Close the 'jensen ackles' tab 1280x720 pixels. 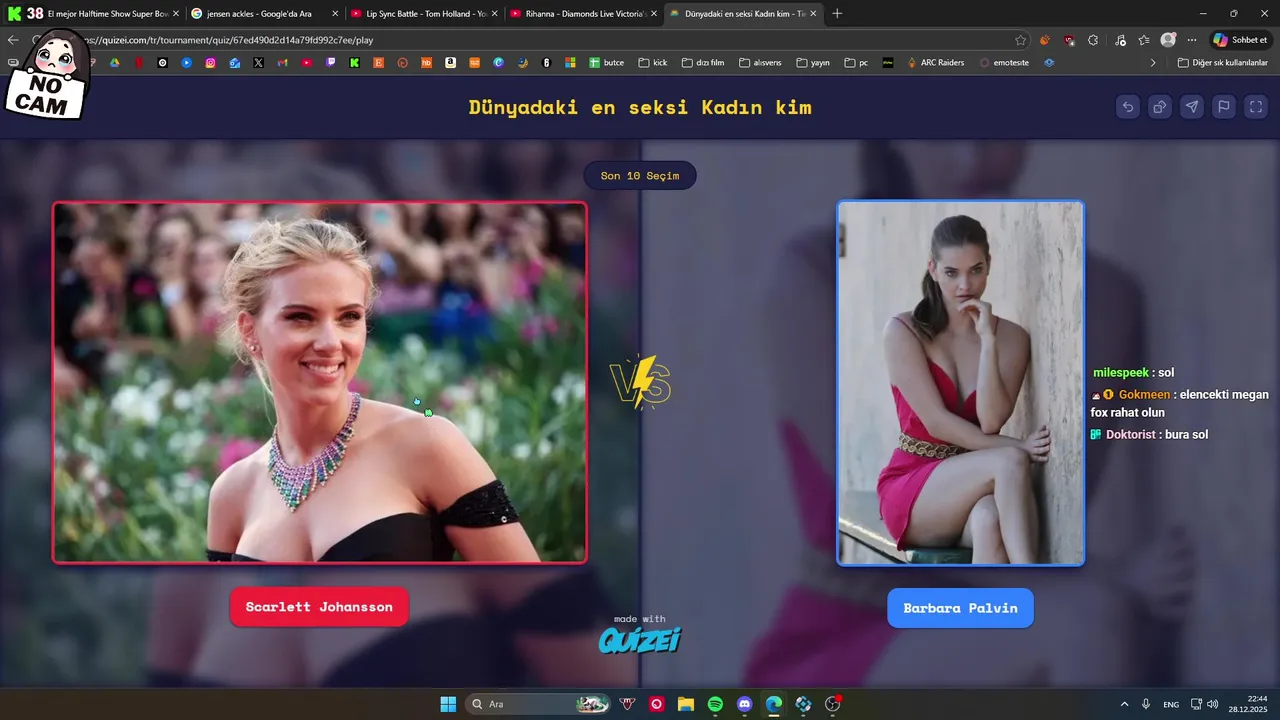tap(335, 14)
